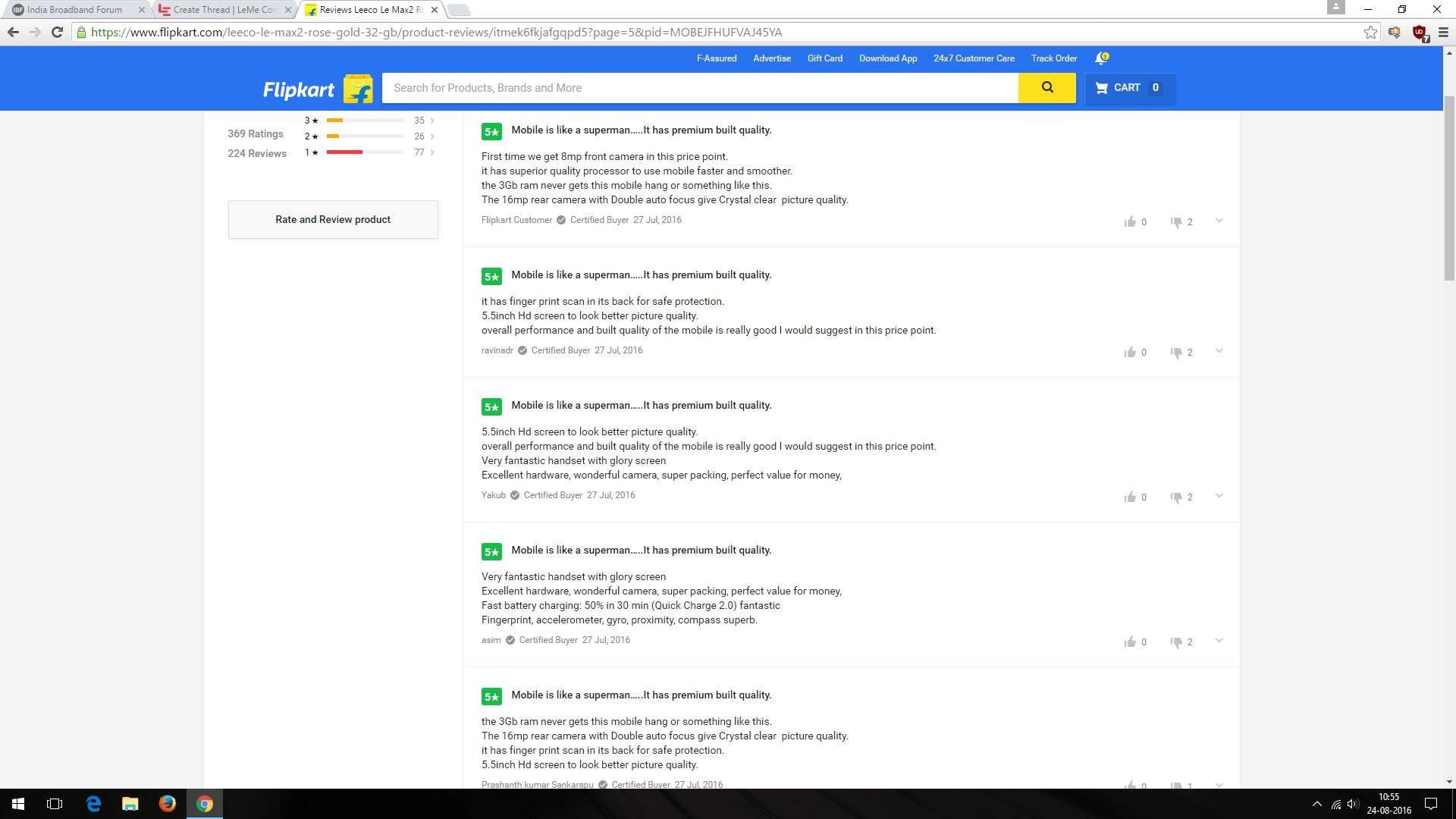Open Task View on the taskbar
1456x819 pixels.
[55, 804]
